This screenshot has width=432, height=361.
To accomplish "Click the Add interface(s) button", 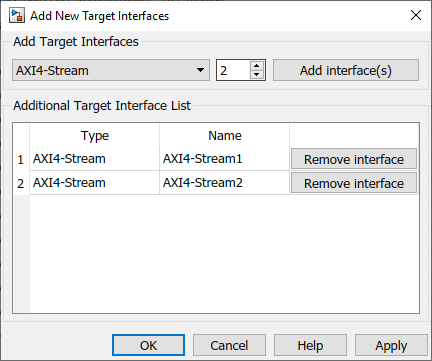I will 346,70.
